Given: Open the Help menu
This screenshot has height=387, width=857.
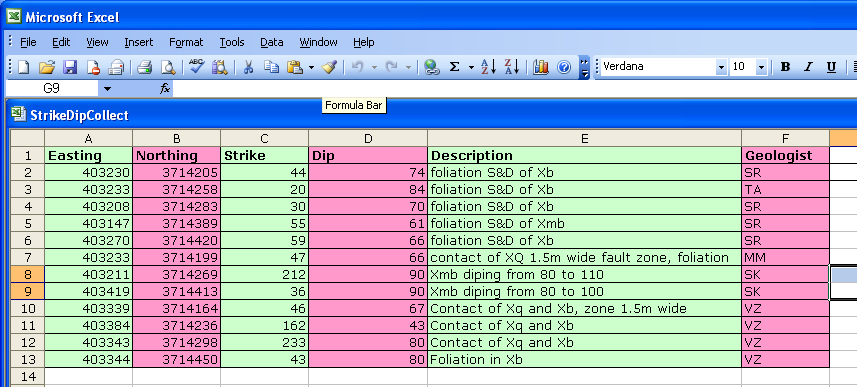Looking at the screenshot, I should (363, 42).
